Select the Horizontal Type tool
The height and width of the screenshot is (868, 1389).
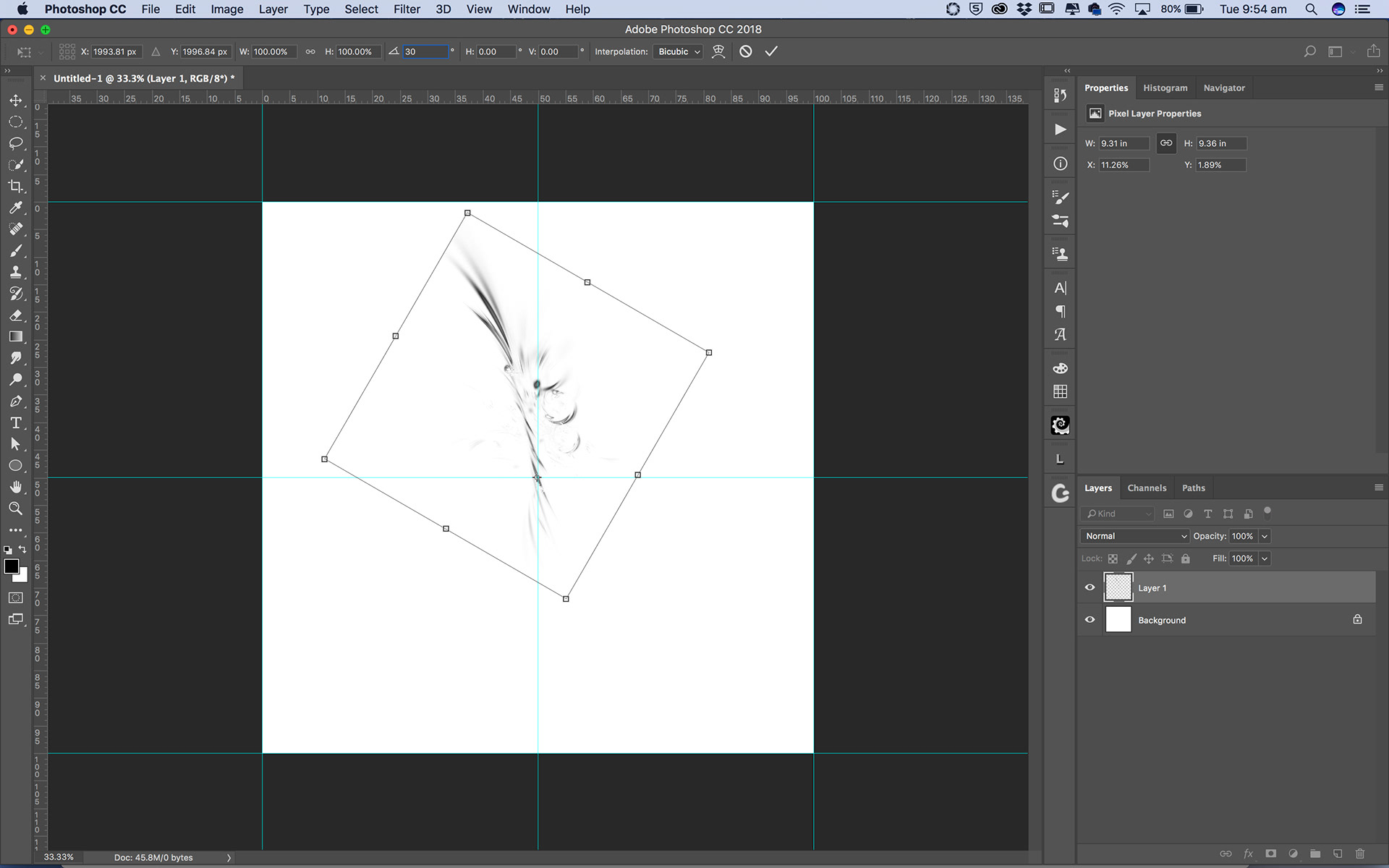pos(15,423)
